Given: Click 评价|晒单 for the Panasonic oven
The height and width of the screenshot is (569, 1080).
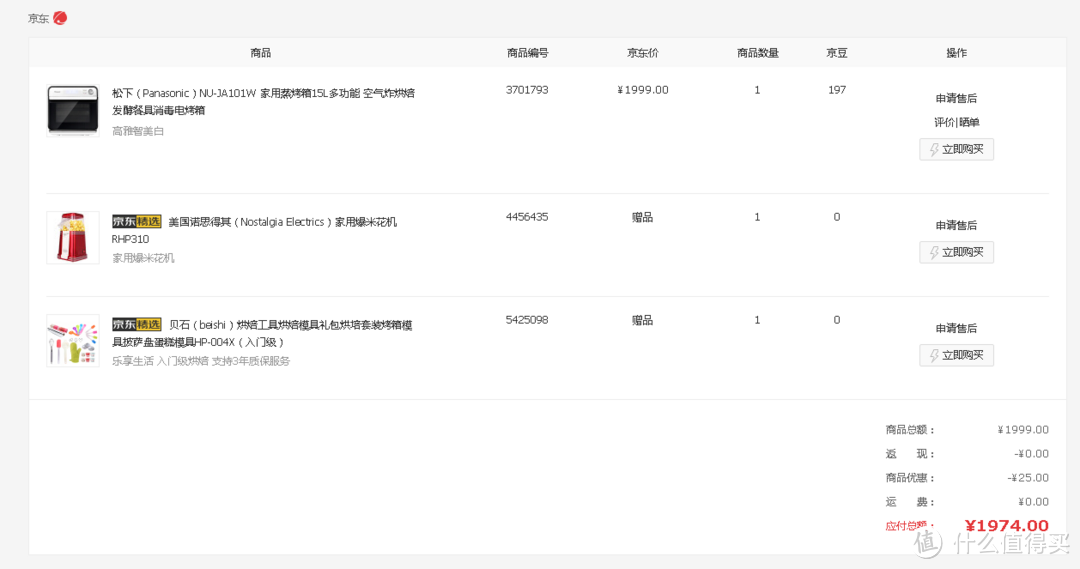Looking at the screenshot, I should tap(956, 123).
